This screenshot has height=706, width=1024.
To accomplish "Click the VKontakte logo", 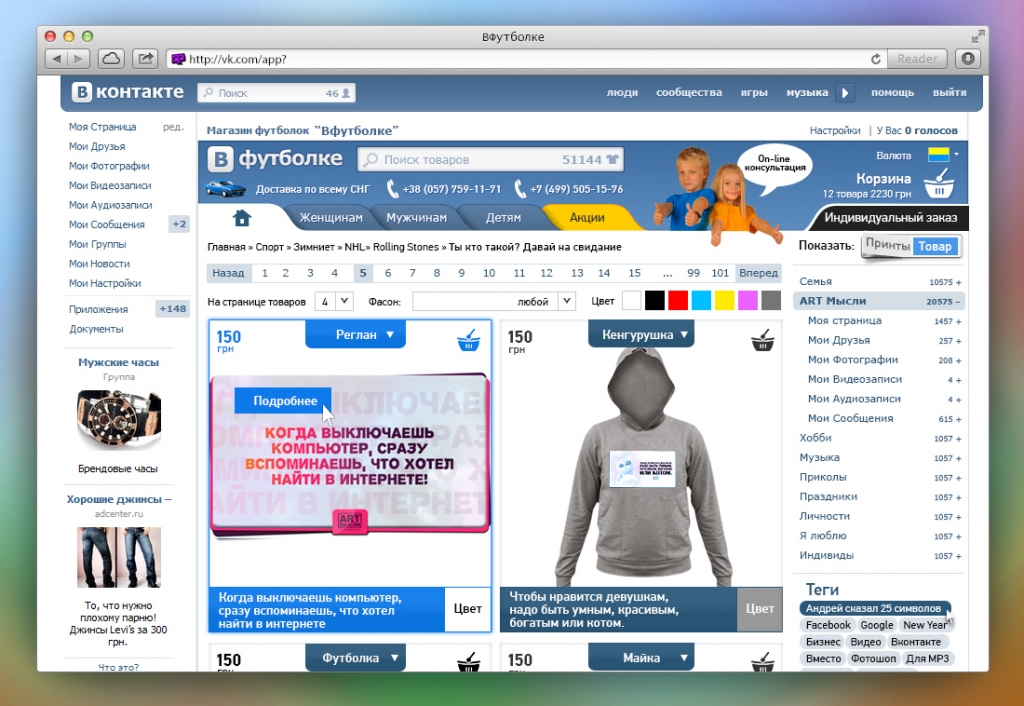I will click(127, 92).
